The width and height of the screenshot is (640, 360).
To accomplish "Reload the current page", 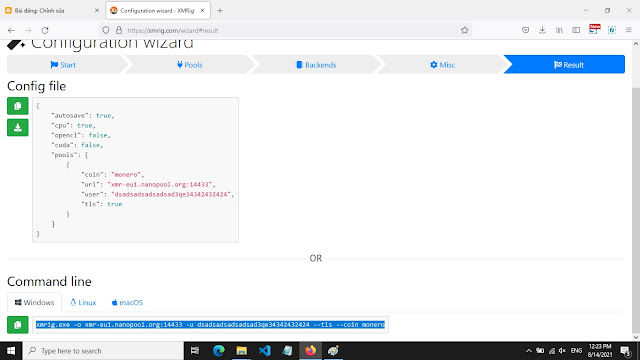I will pos(45,30).
